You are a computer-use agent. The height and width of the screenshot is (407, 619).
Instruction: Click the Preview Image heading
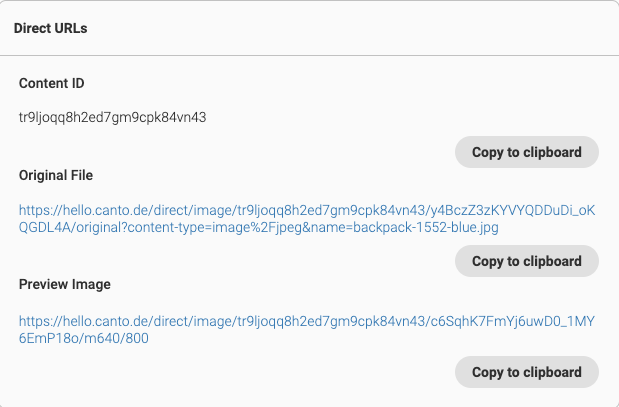pyautogui.click(x=64, y=284)
